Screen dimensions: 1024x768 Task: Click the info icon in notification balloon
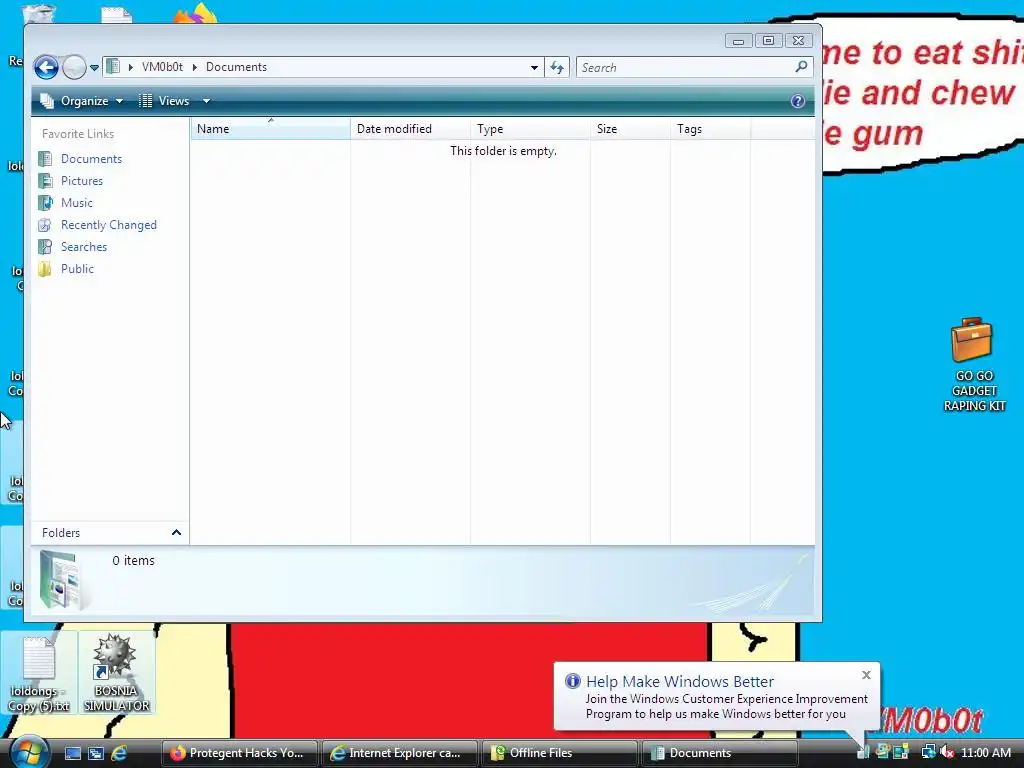573,681
